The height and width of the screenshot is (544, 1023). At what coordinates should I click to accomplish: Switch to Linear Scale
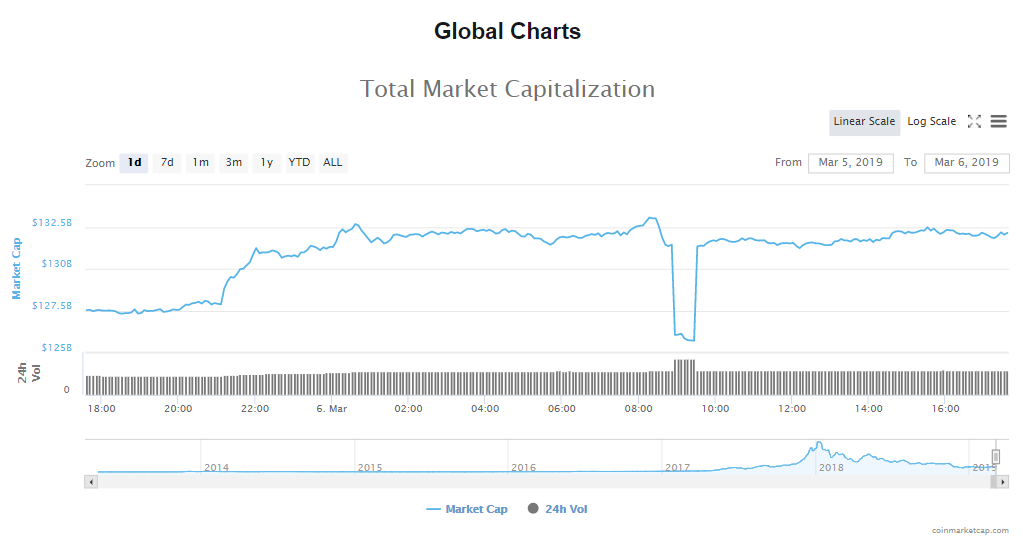pos(864,122)
